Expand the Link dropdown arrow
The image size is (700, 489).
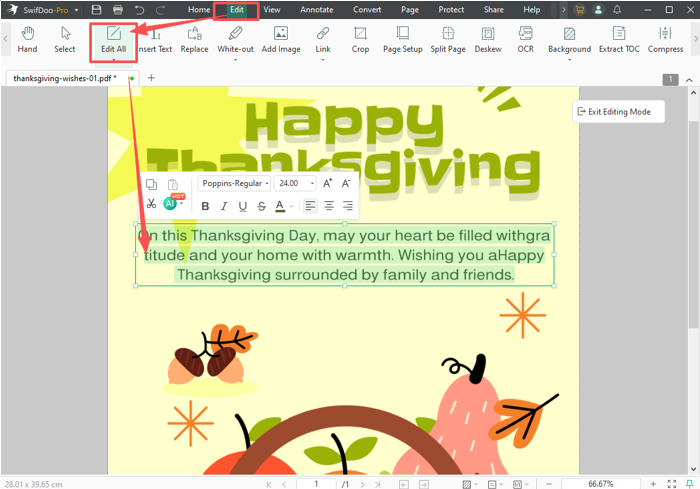click(x=323, y=59)
